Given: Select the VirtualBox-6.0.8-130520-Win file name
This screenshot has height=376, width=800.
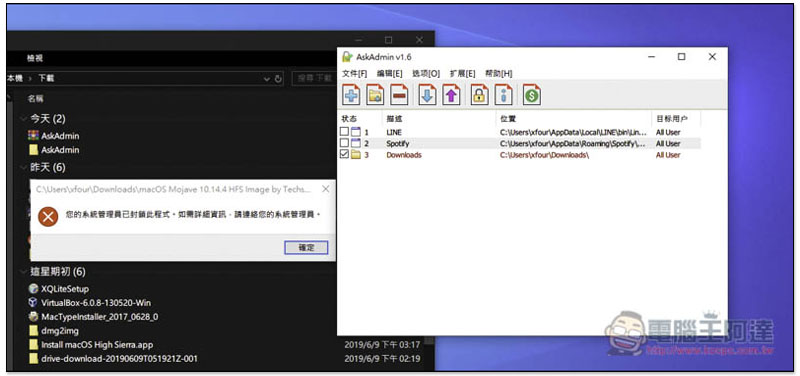Looking at the screenshot, I should tap(96, 303).
